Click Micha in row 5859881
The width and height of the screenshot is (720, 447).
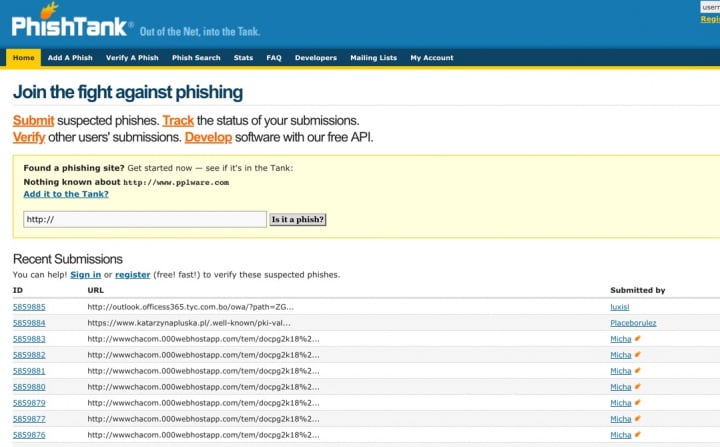click(621, 371)
